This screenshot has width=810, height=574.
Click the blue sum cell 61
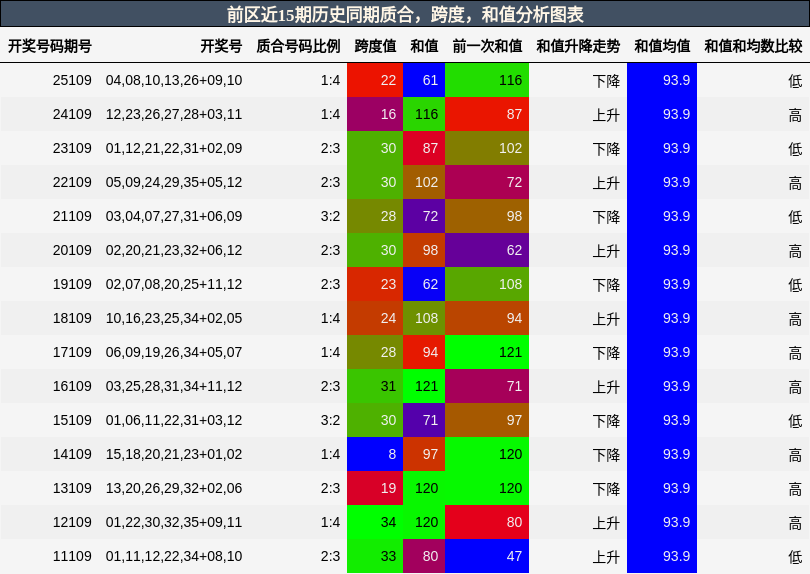click(424, 81)
